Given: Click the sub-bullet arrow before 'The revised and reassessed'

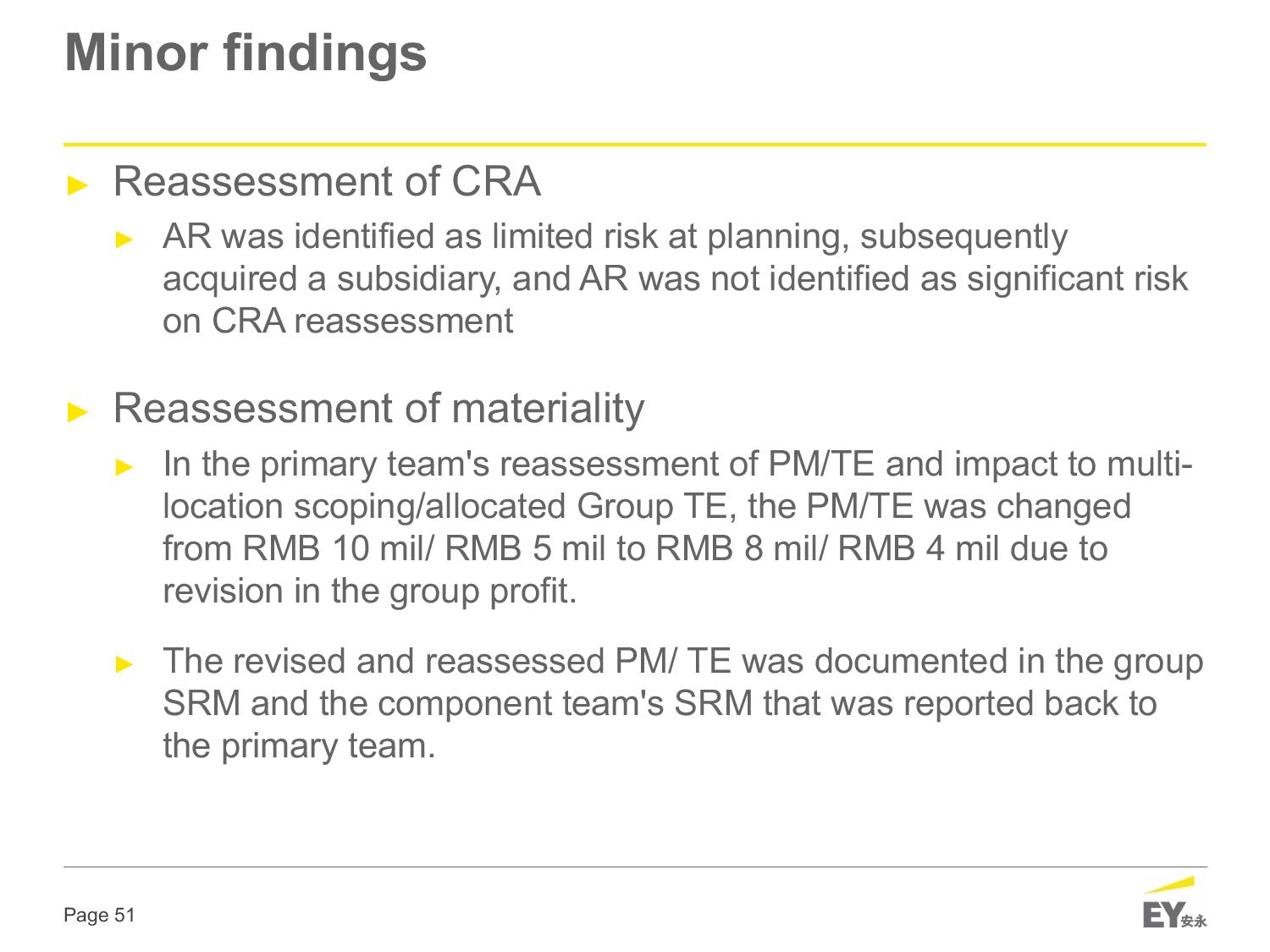Looking at the screenshot, I should click(124, 664).
